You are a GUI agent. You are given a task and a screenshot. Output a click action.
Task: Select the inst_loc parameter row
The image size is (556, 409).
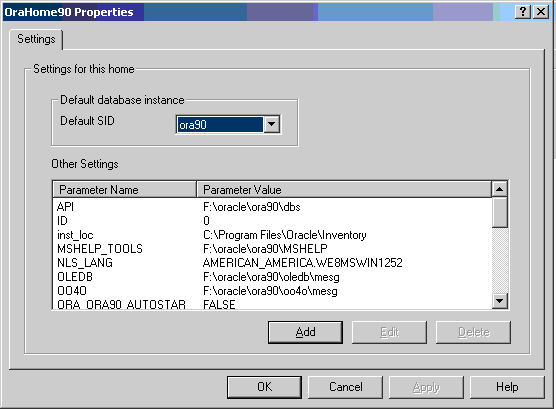point(272,235)
